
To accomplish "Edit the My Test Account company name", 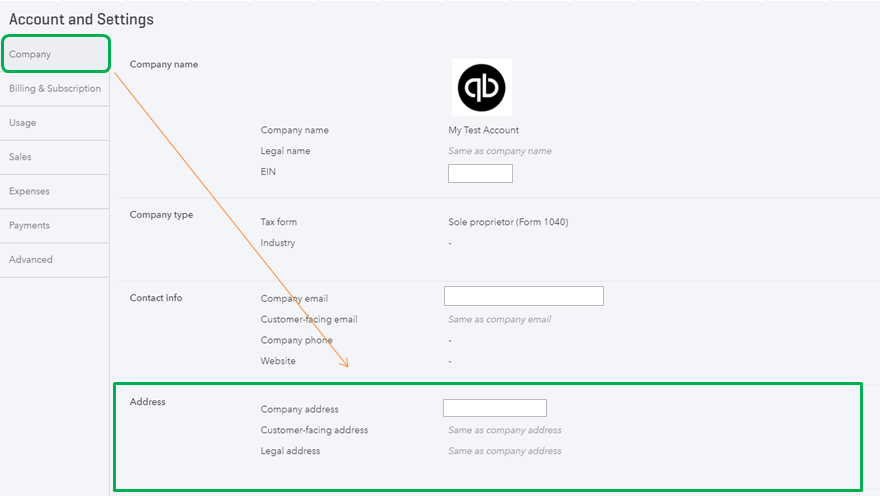I will (483, 130).
